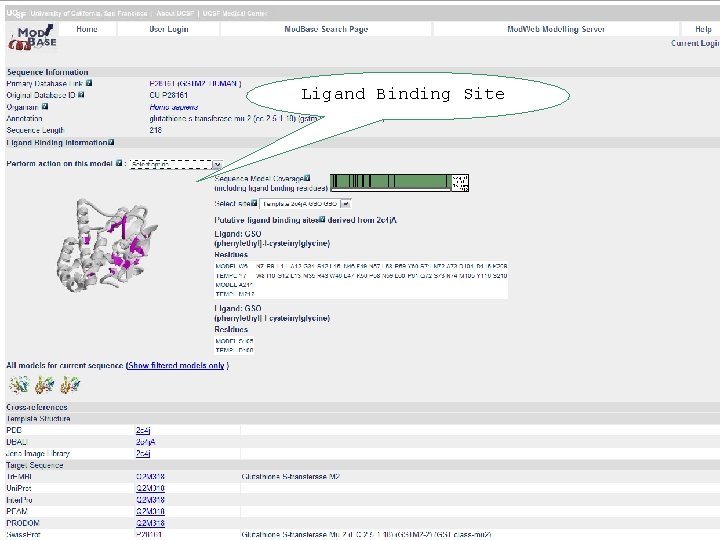Click UCSF Medical Center in top bar
720x540 pixels.
(x=235, y=13)
